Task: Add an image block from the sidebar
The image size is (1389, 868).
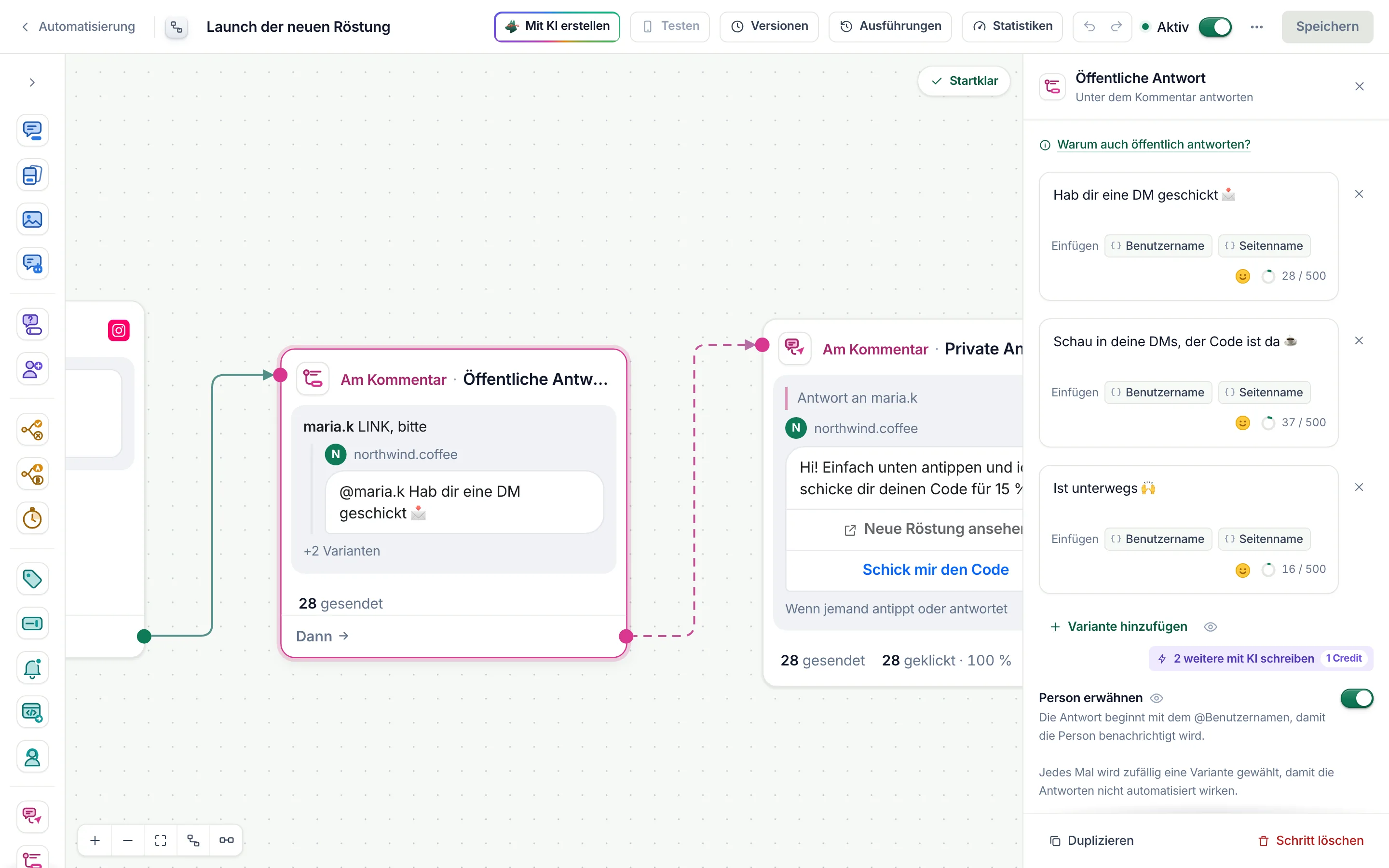Action: click(x=32, y=219)
